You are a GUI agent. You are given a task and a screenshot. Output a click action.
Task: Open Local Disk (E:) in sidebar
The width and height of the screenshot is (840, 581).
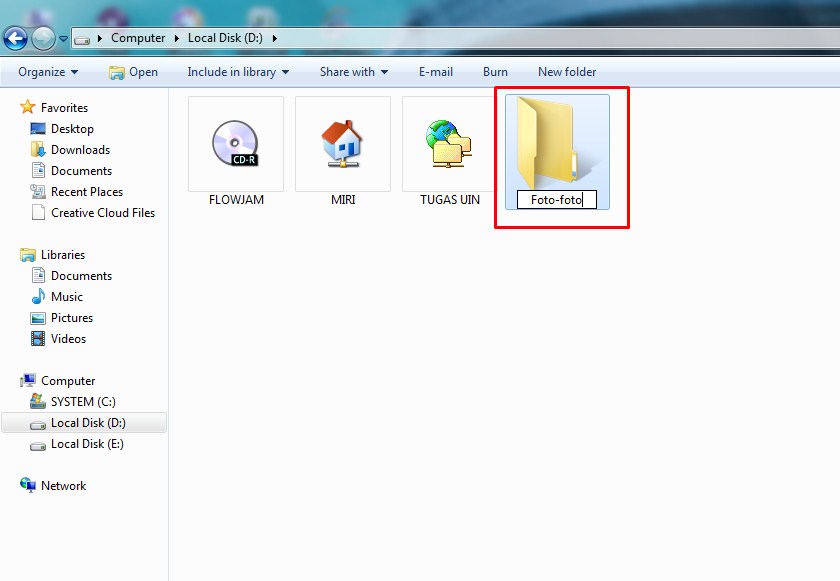tap(87, 444)
